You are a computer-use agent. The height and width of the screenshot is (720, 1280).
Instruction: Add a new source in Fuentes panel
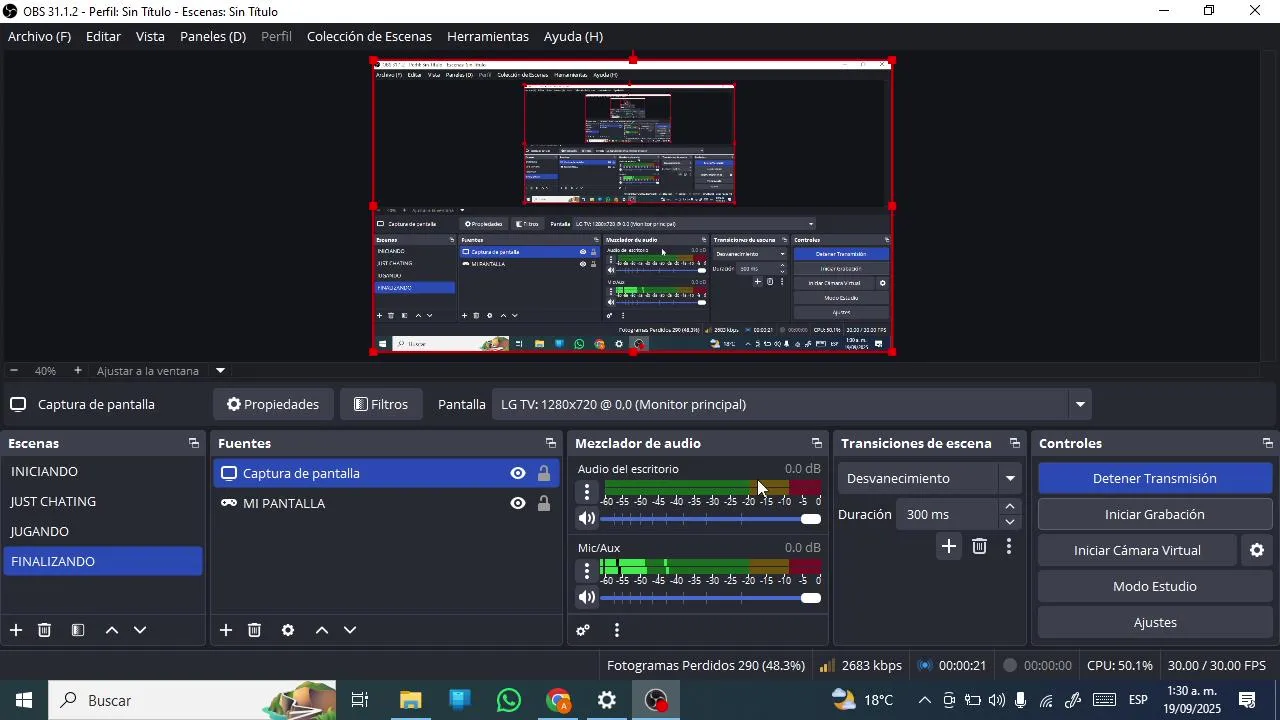tap(226, 630)
